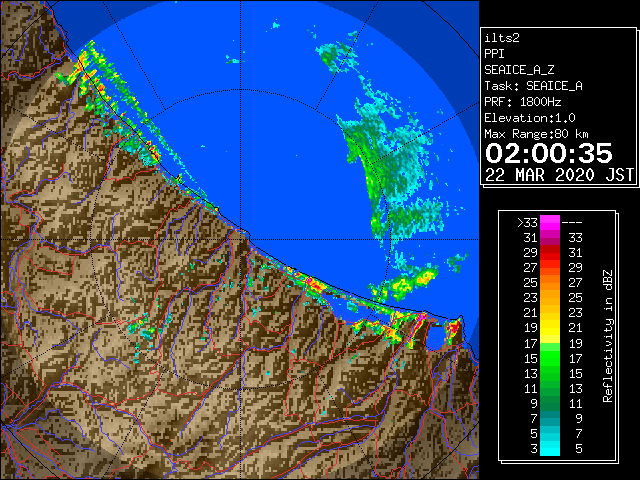Viewport: 640px width, 480px height.
Task: Pick the bright green swatch beside "15"
Action: 550,358
